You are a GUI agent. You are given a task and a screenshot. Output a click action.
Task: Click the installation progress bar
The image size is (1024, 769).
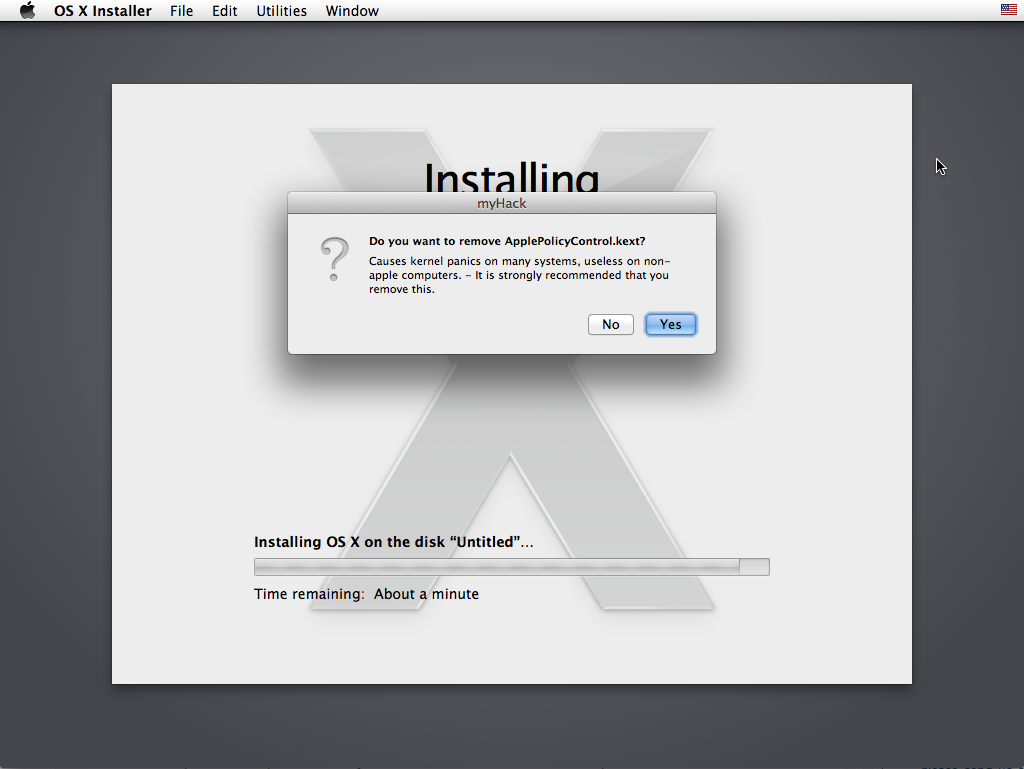[x=511, y=567]
